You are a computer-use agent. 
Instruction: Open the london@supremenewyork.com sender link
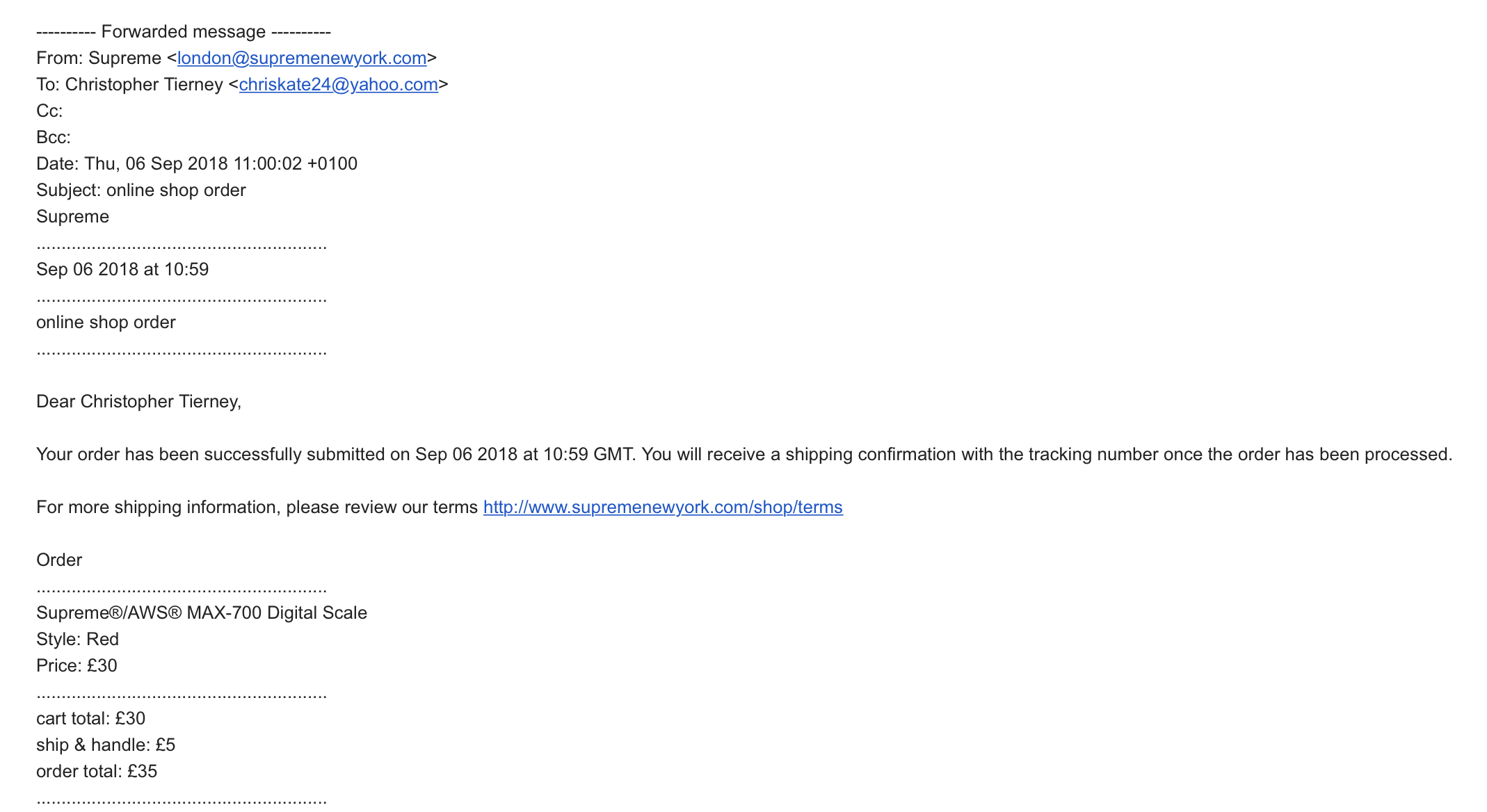click(x=302, y=58)
